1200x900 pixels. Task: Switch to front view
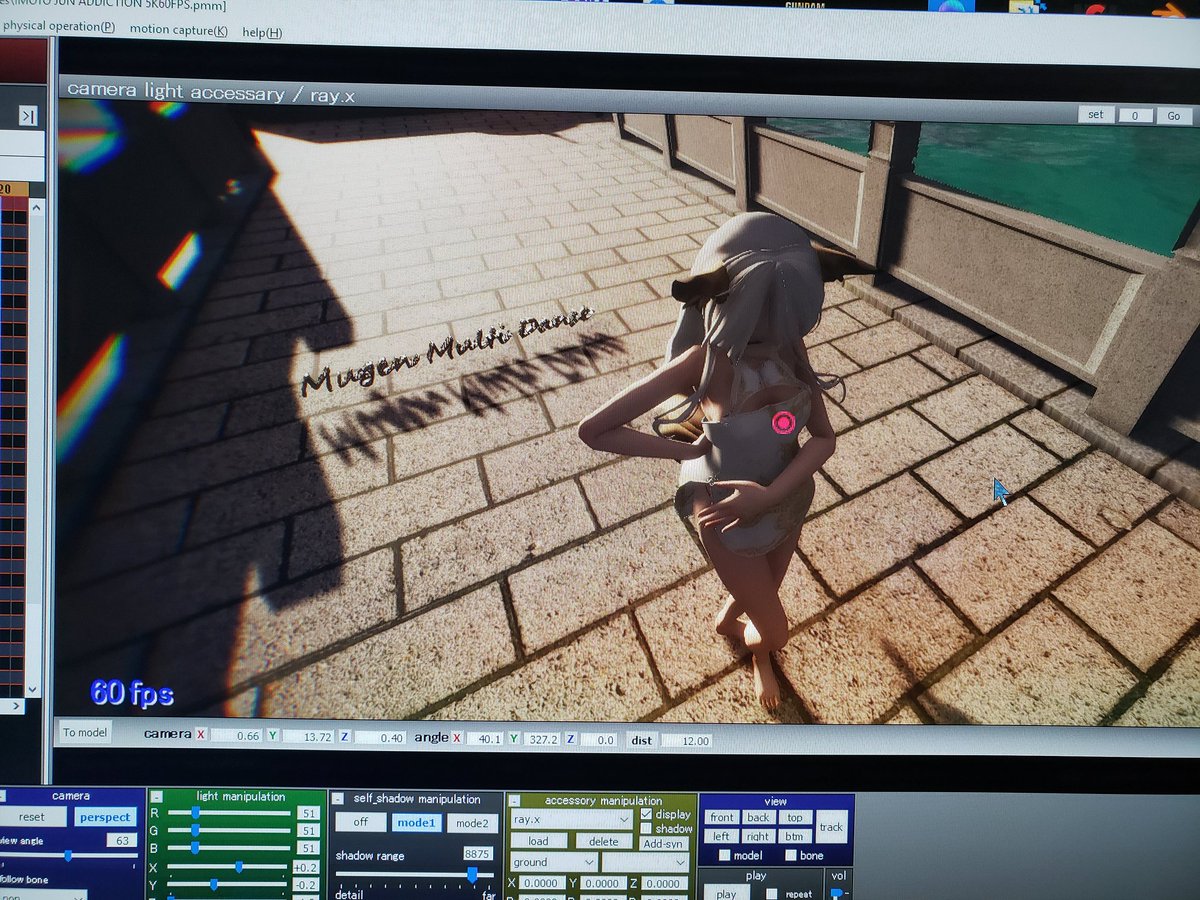coord(722,817)
